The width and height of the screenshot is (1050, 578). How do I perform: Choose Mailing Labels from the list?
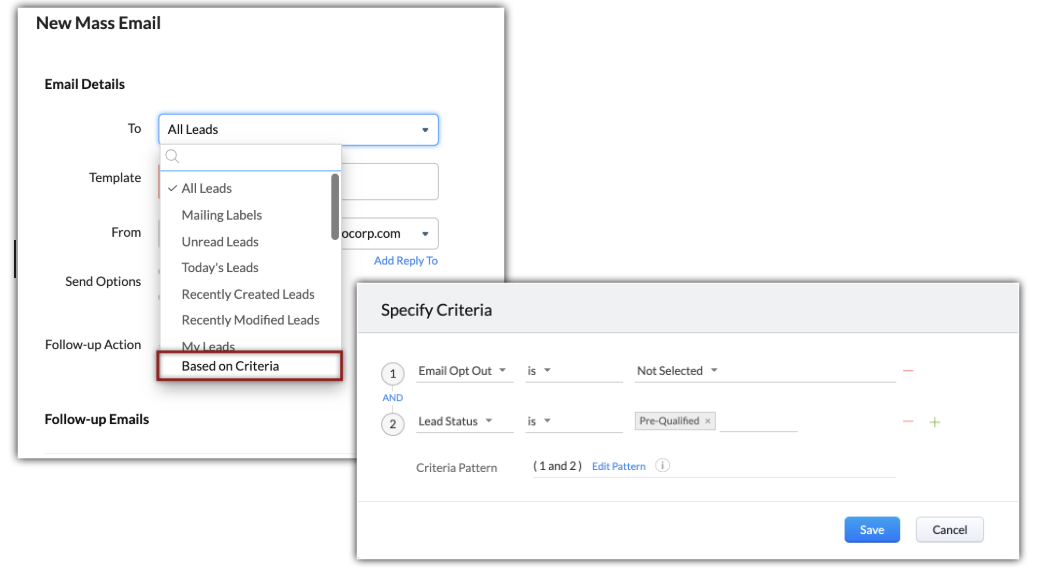coord(222,215)
